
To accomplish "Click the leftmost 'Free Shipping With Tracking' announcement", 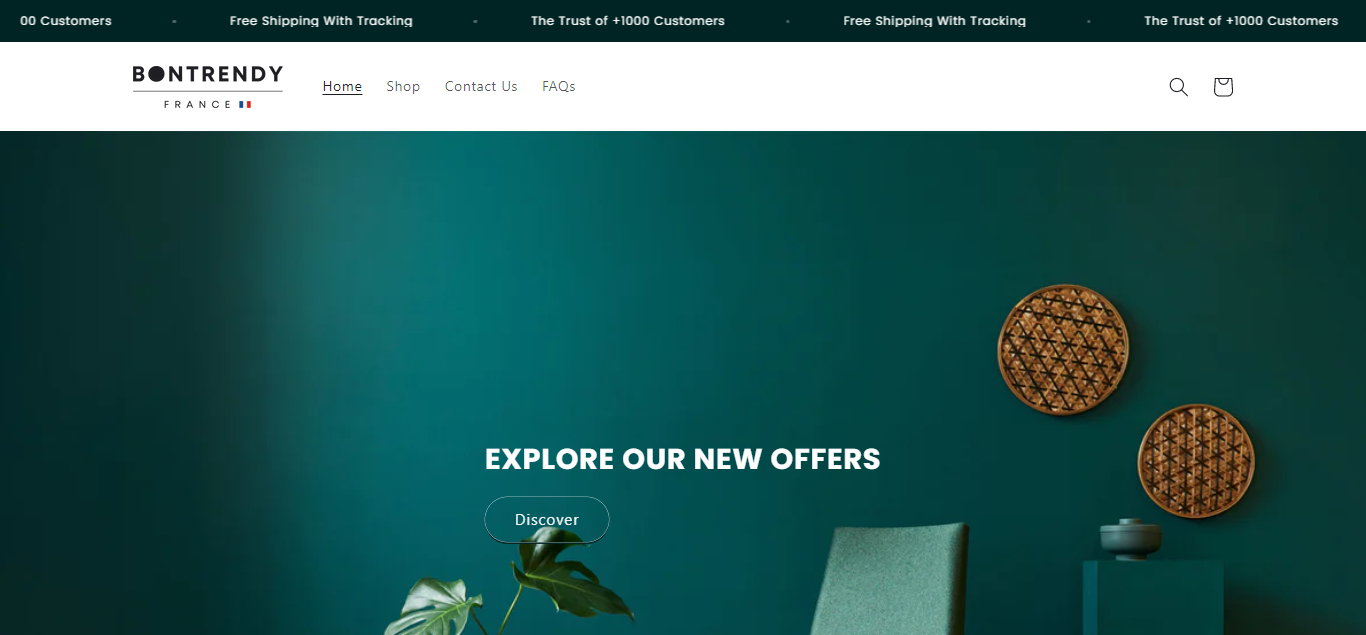I will [321, 21].
